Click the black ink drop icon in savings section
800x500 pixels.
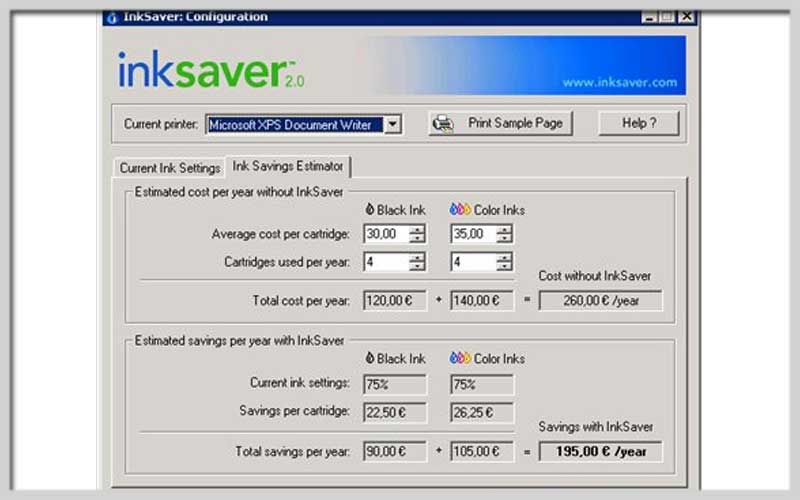tap(370, 358)
